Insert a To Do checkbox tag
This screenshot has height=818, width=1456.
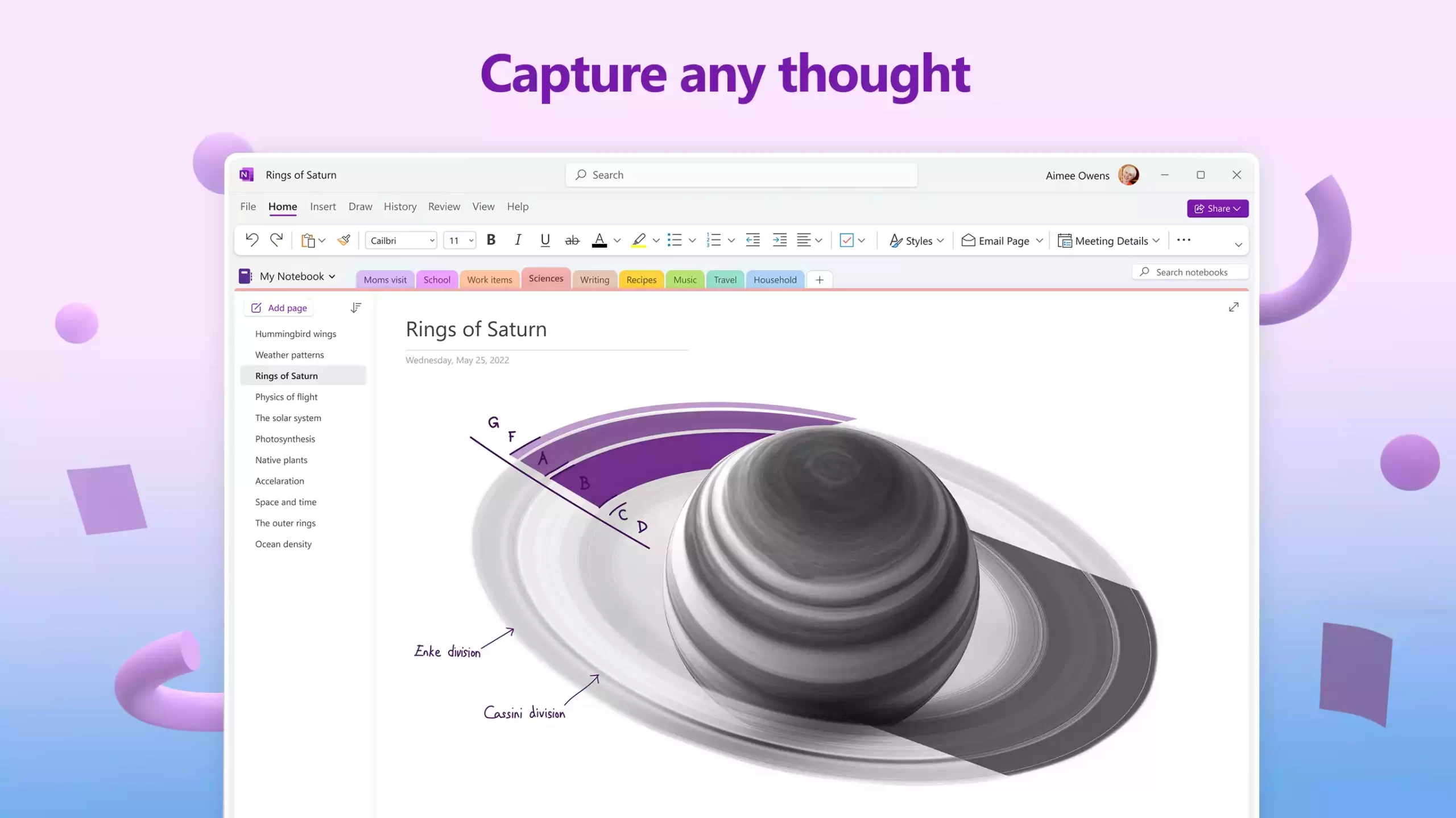pyautogui.click(x=848, y=240)
